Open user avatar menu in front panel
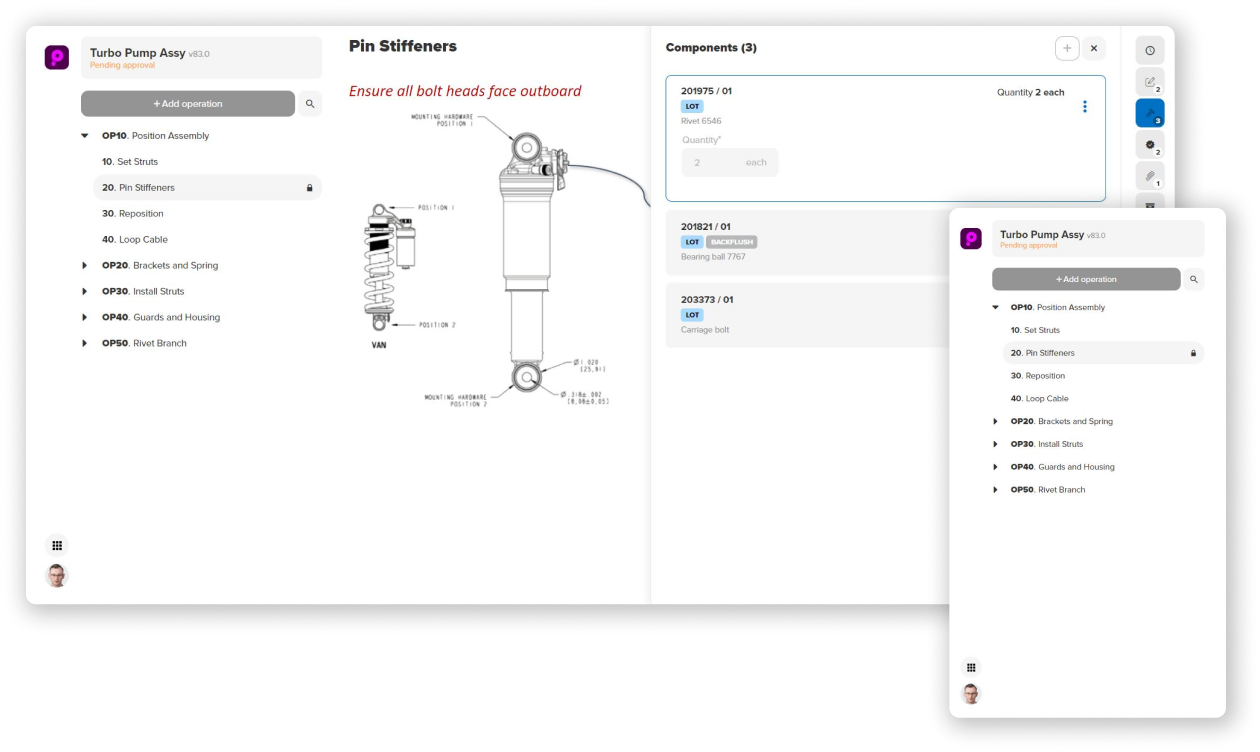This screenshot has height=752, width=1260. (x=971, y=694)
